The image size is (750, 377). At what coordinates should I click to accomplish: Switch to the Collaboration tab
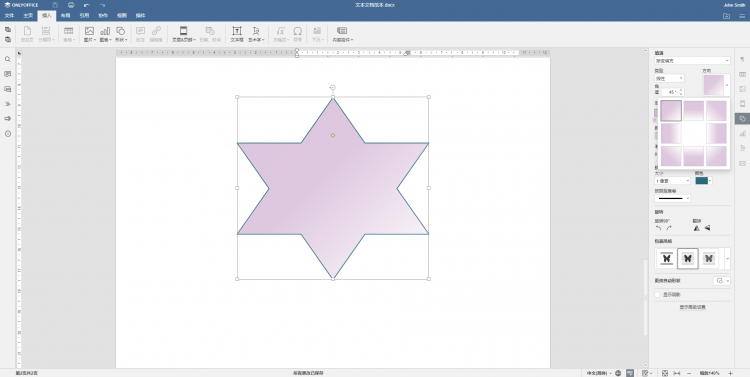[x=103, y=15]
